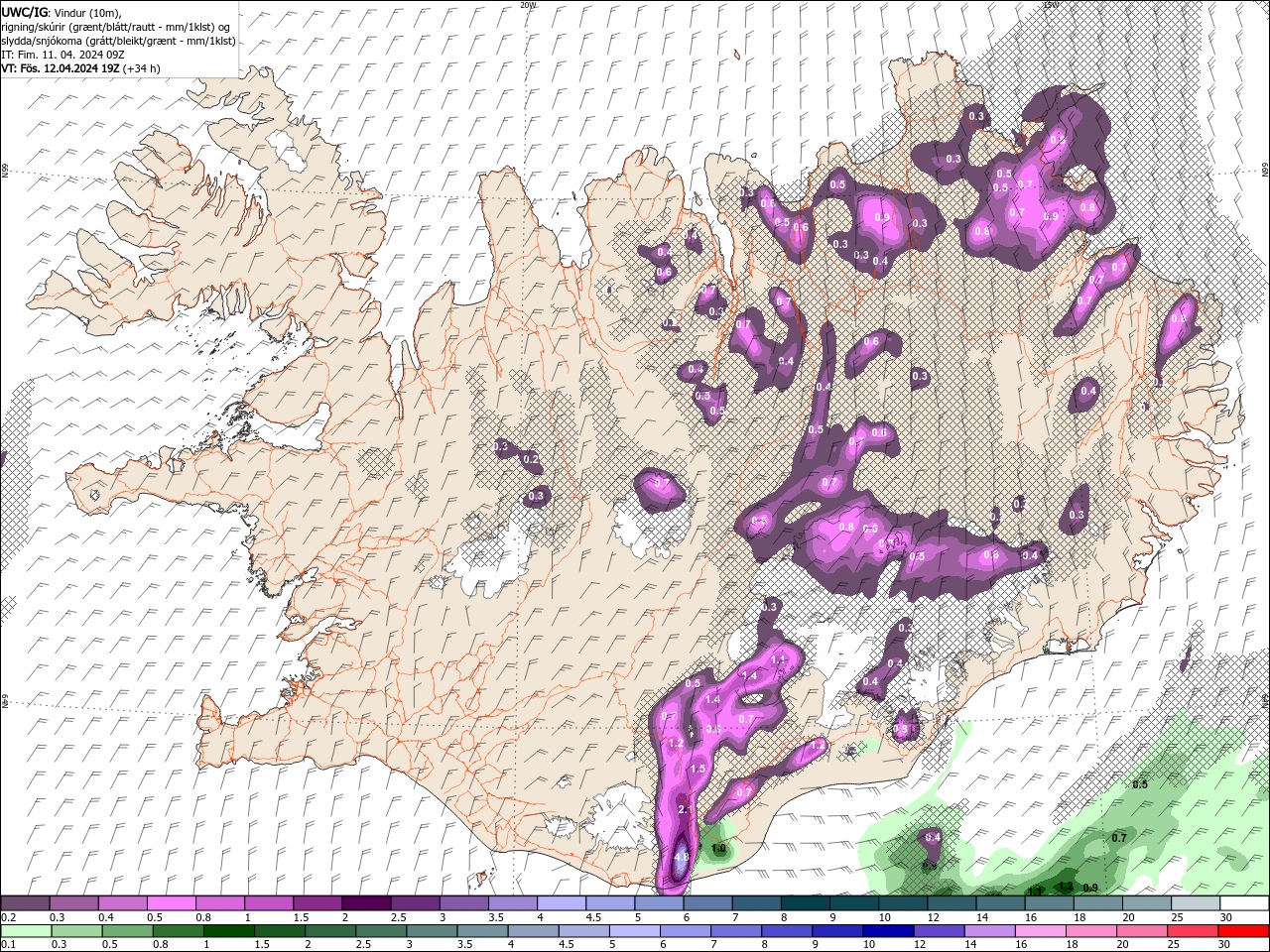
Task: Click the grey-blue 3.5 rain-scale swatch
Action: pyautogui.click(x=482, y=931)
